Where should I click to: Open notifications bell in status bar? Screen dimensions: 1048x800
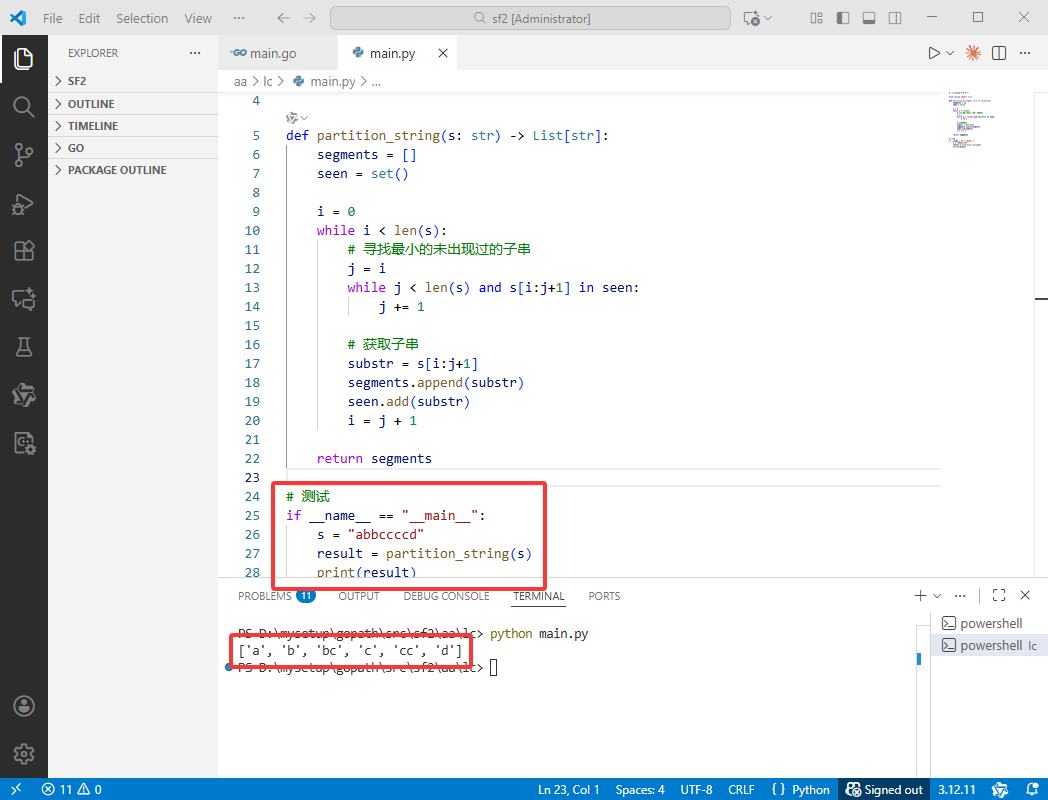coord(1032,789)
